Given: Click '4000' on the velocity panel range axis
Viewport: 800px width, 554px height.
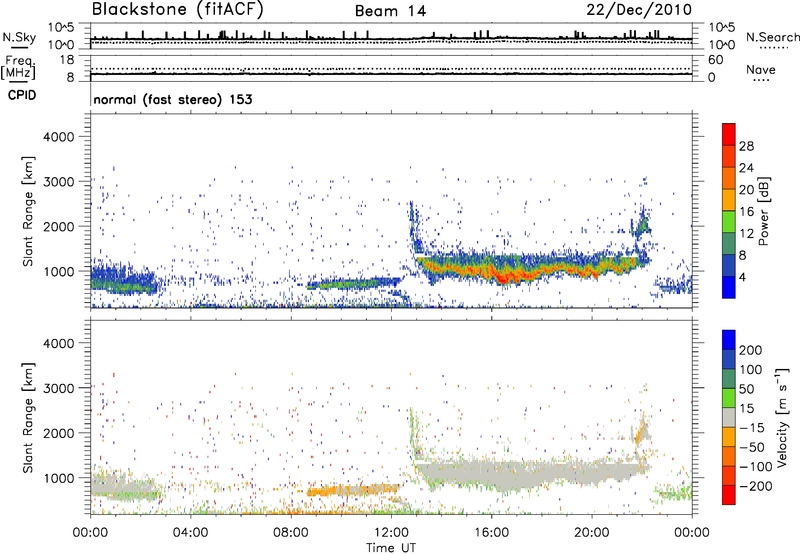Looking at the screenshot, I should (59, 343).
